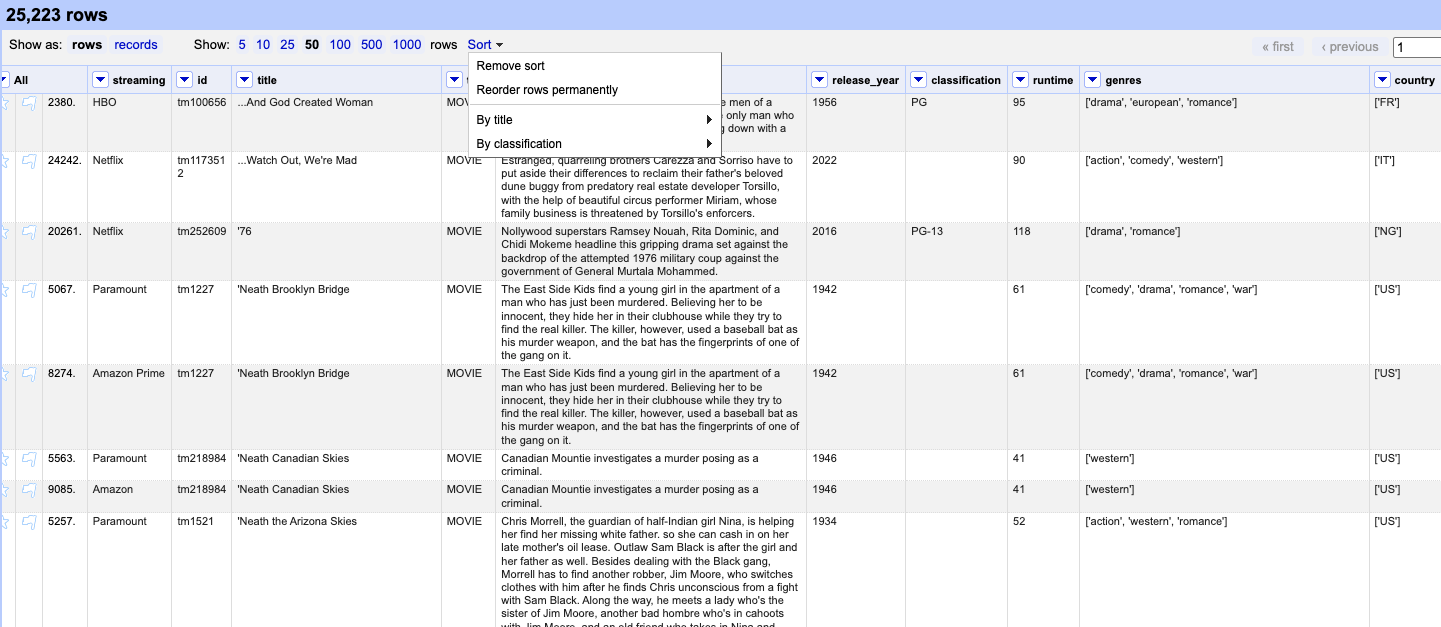Flag row 20261 titled '76
Image resolution: width=1441 pixels, height=627 pixels.
click(29, 232)
